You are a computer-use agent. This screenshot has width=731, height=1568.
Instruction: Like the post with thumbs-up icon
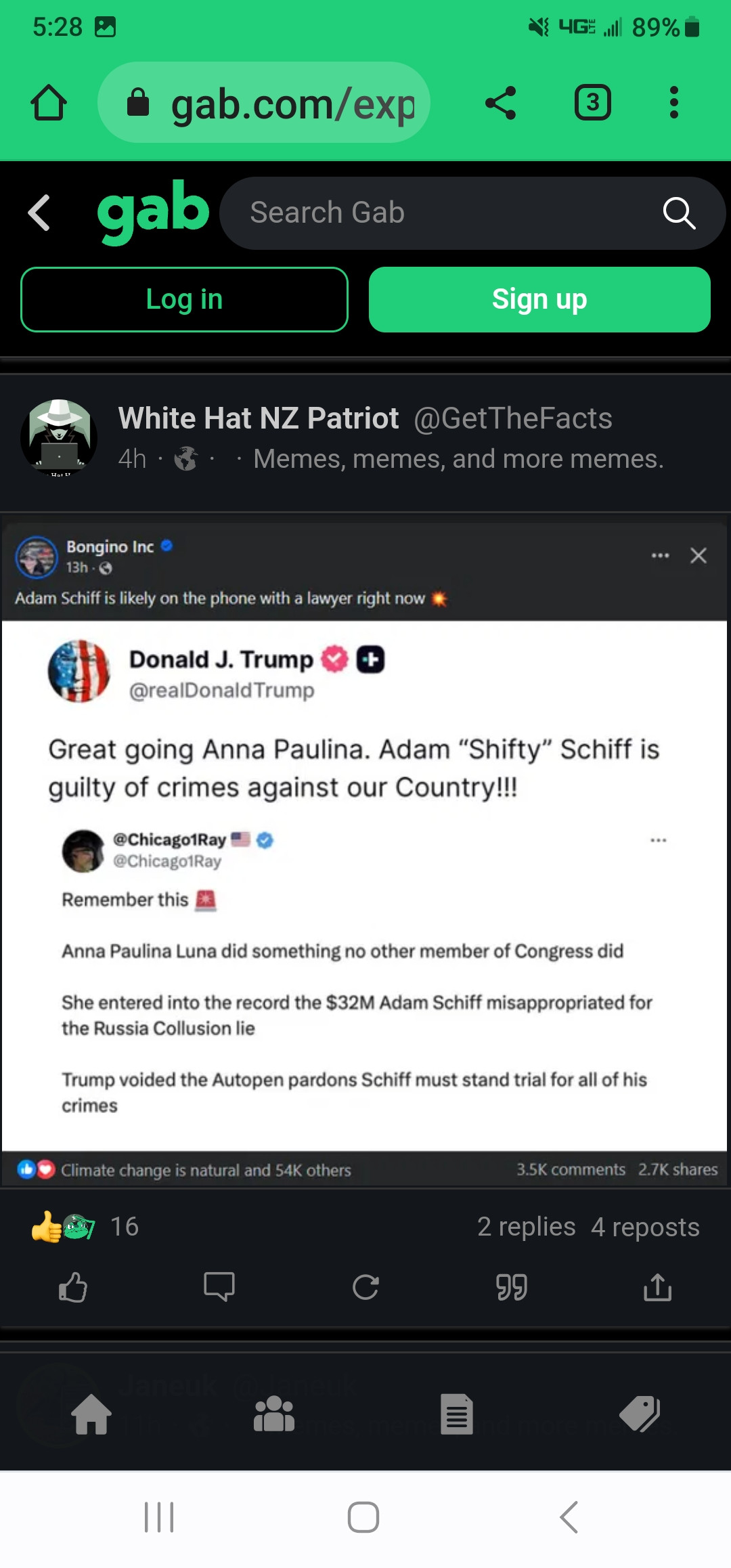coord(72,1286)
